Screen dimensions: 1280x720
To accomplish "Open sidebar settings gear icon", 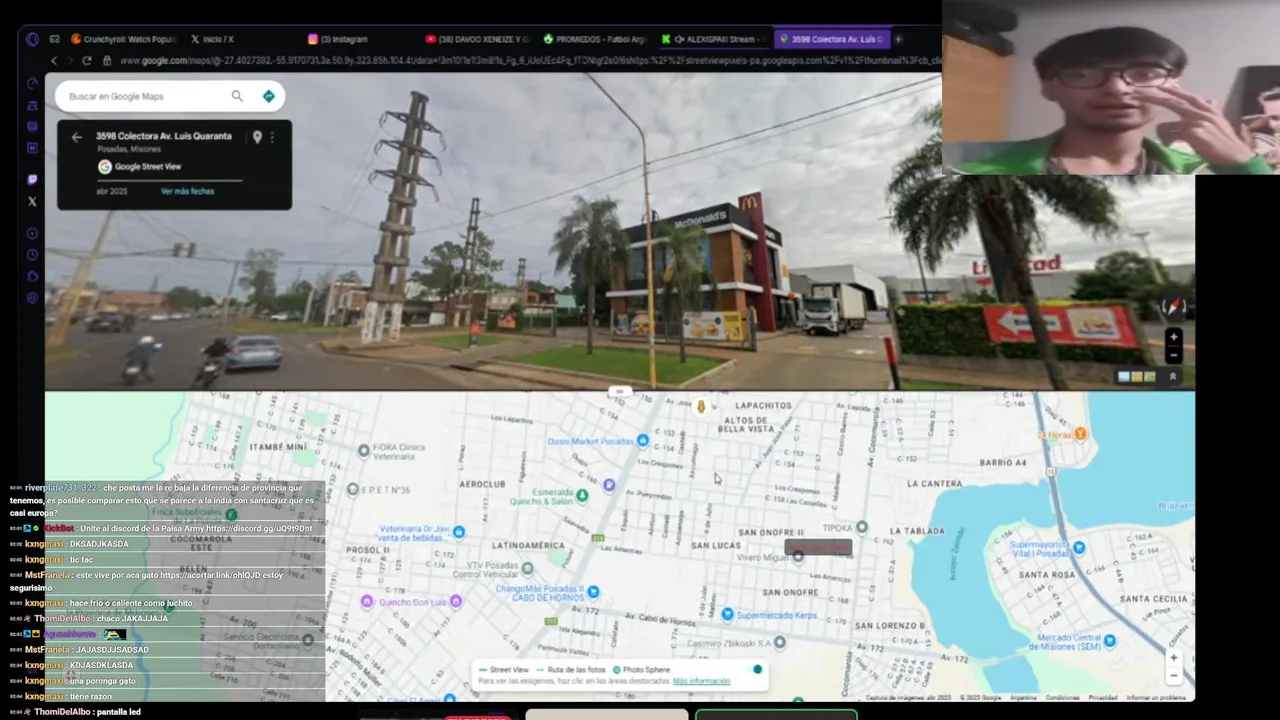I will click(32, 298).
